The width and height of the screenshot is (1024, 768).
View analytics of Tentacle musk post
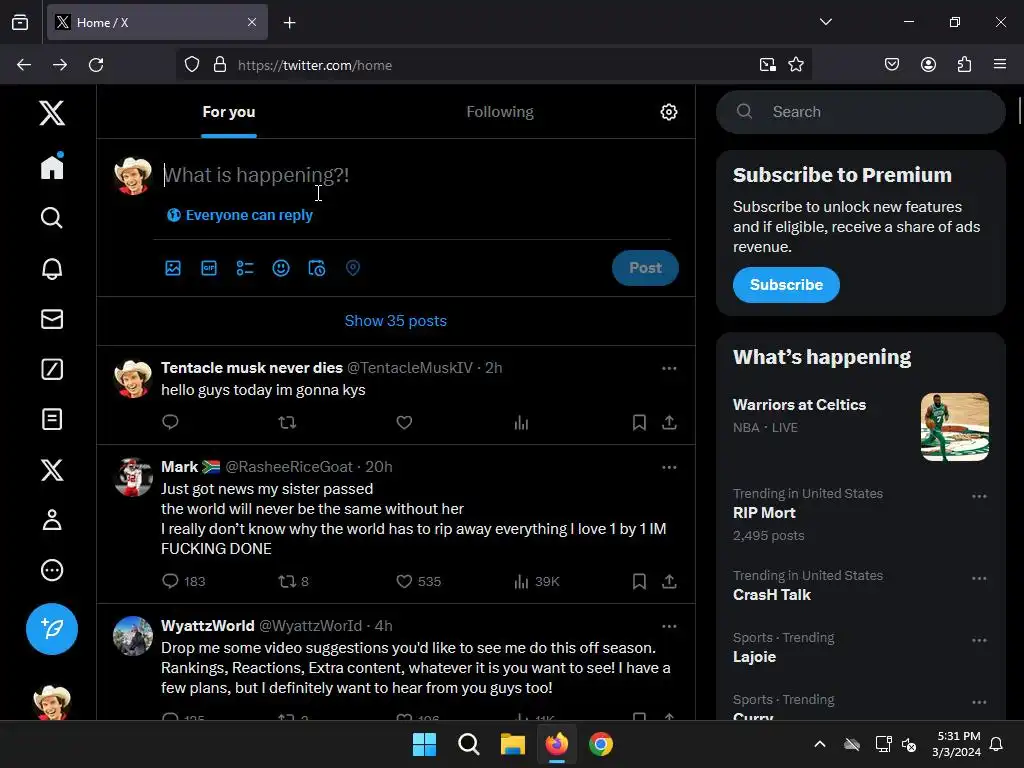[x=521, y=423]
